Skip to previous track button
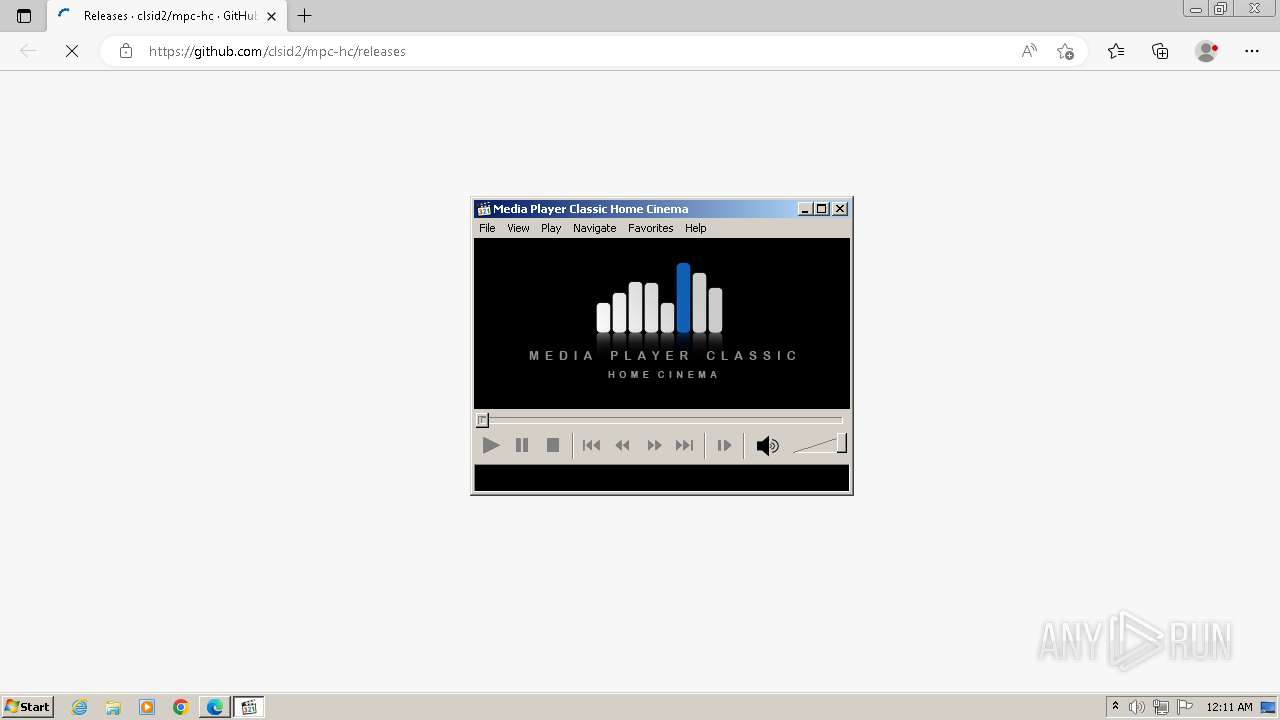 [x=591, y=445]
